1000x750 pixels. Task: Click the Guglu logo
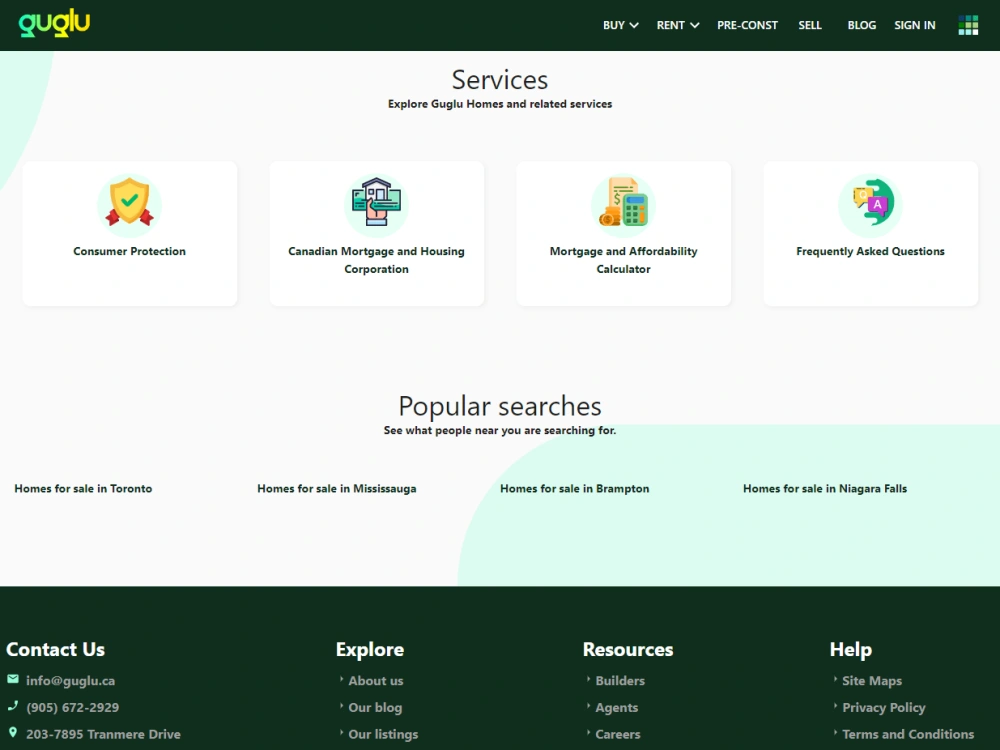tap(54, 24)
